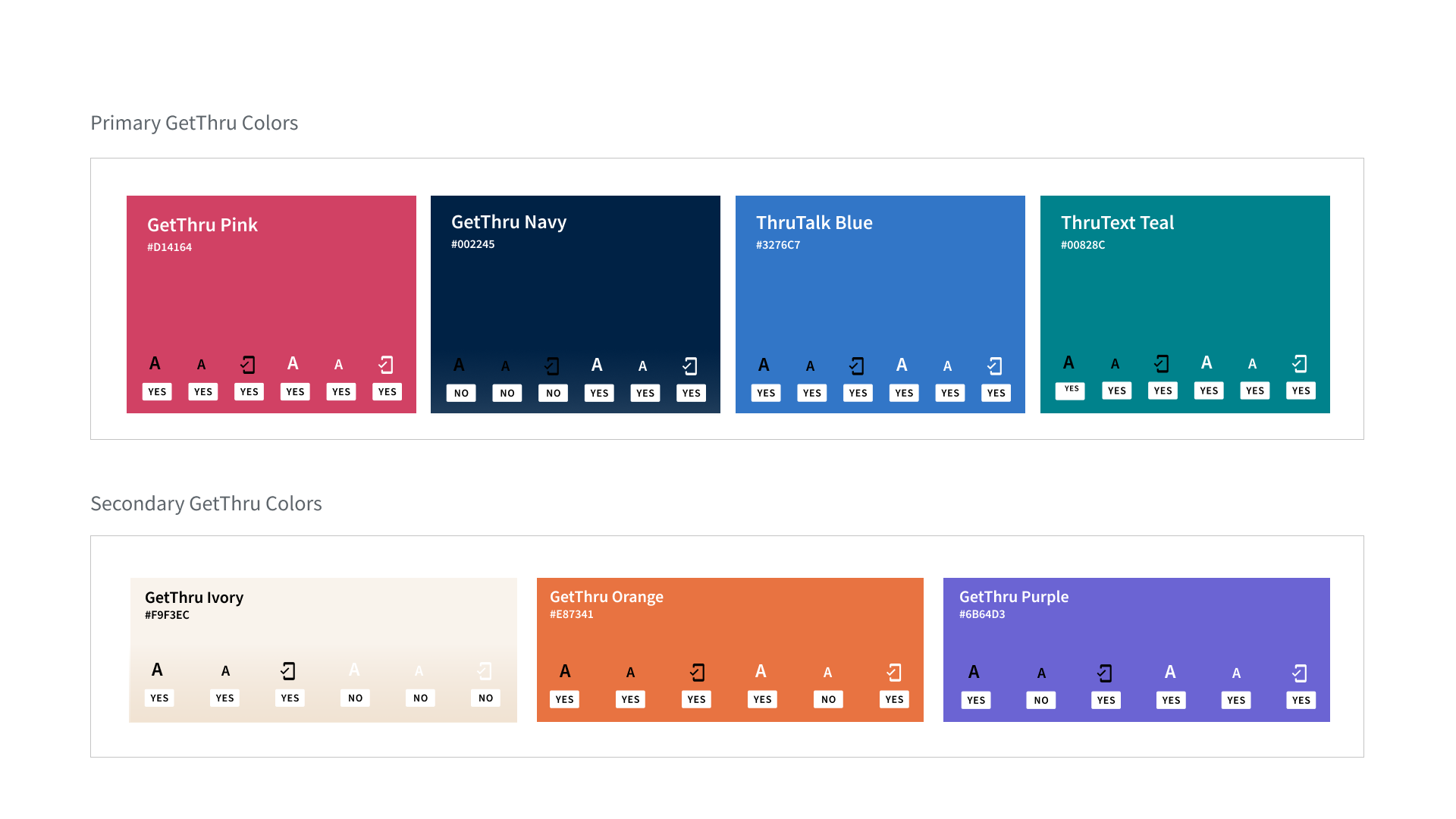
Task: Click the Secondary GetThru Colors heading
Action: 206,504
